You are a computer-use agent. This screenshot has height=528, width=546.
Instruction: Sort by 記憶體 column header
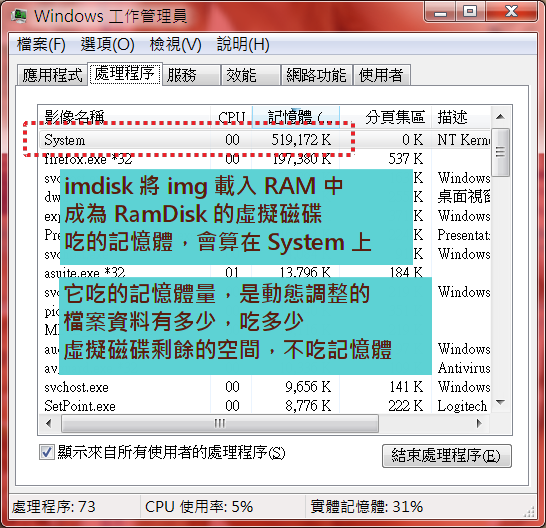pyautogui.click(x=296, y=117)
